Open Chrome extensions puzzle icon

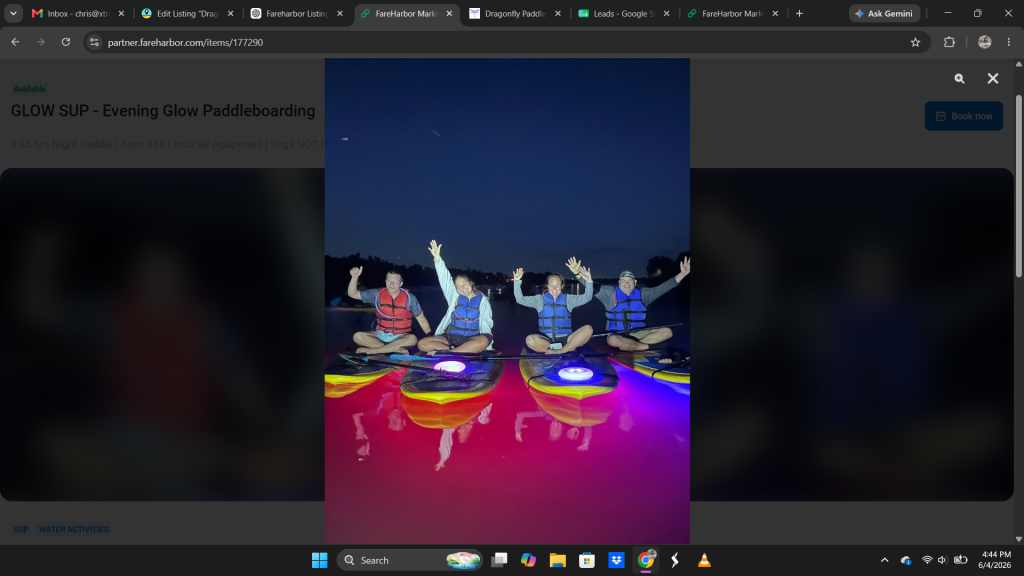(x=949, y=42)
